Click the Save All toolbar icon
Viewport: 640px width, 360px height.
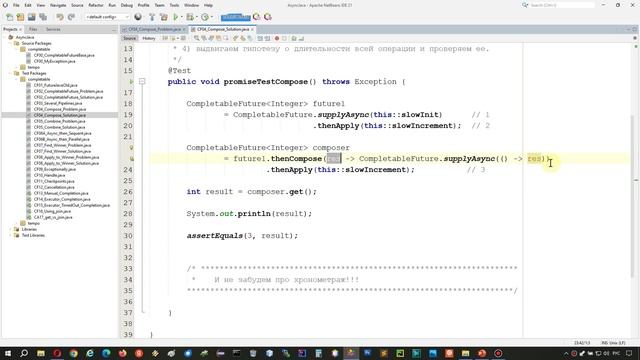click(x=43, y=17)
